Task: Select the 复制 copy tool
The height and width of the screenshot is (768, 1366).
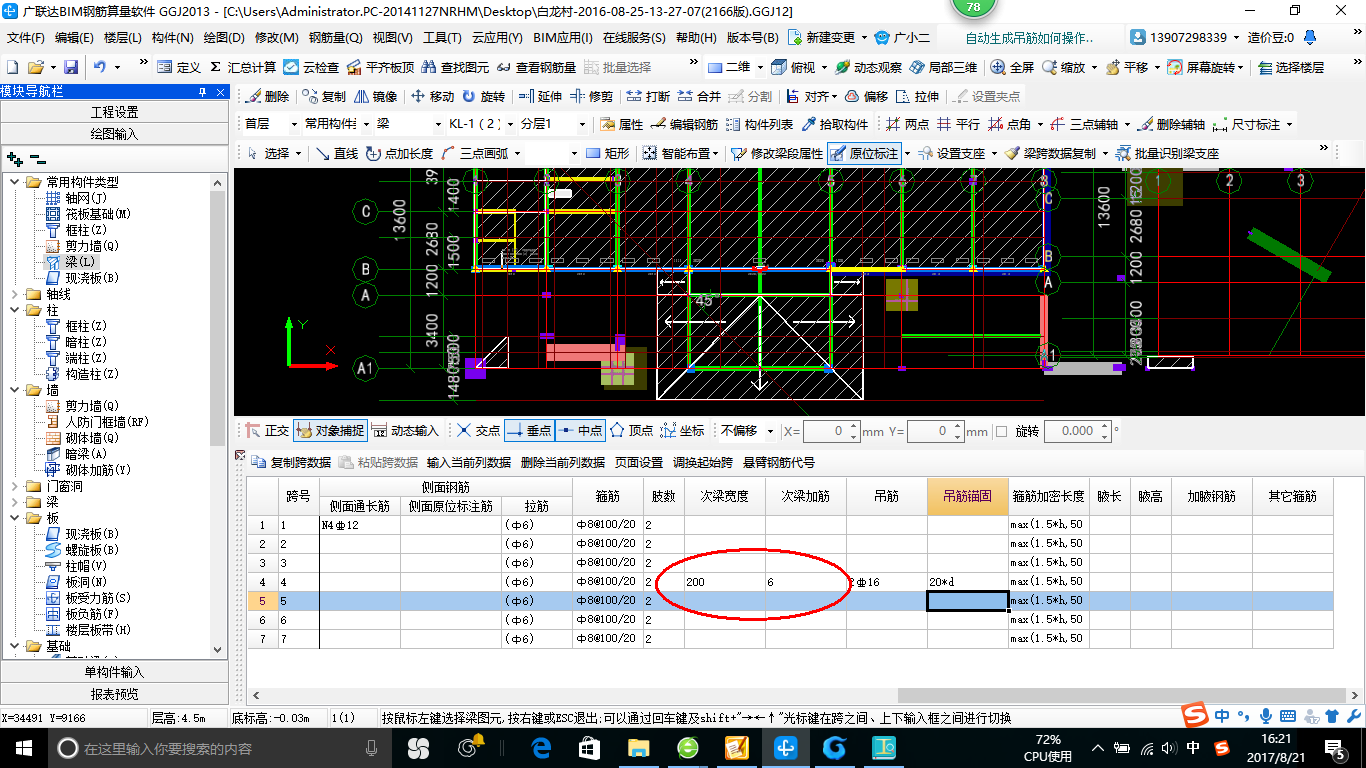Action: [323, 97]
